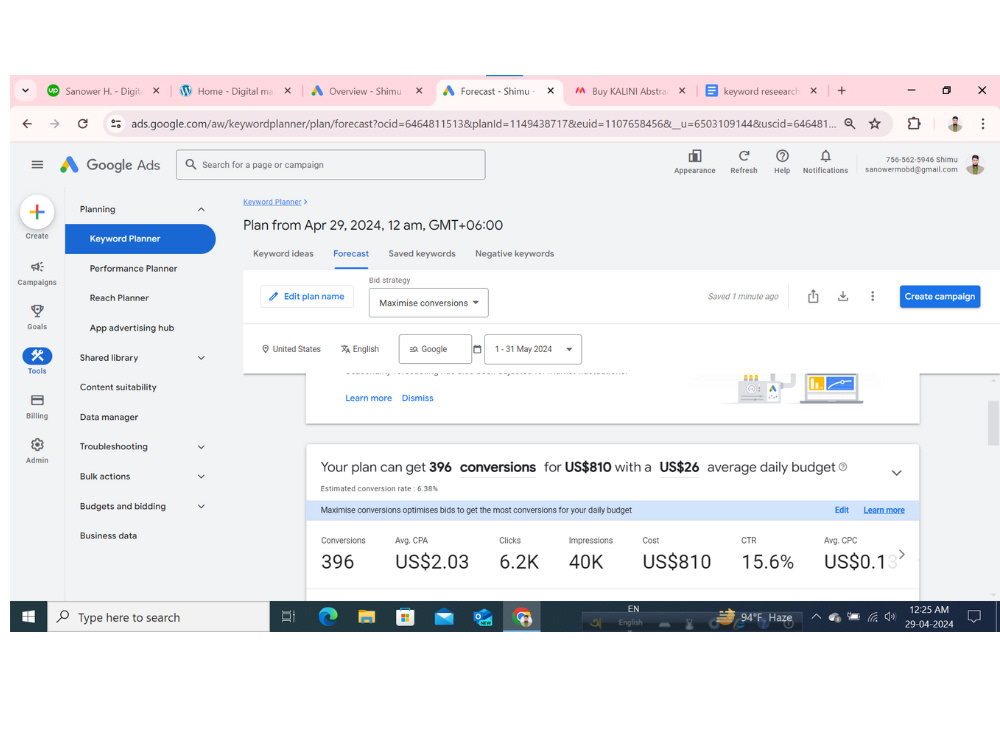The width and height of the screenshot is (1000, 750).
Task: Select the Forecast tab
Action: coord(351,254)
